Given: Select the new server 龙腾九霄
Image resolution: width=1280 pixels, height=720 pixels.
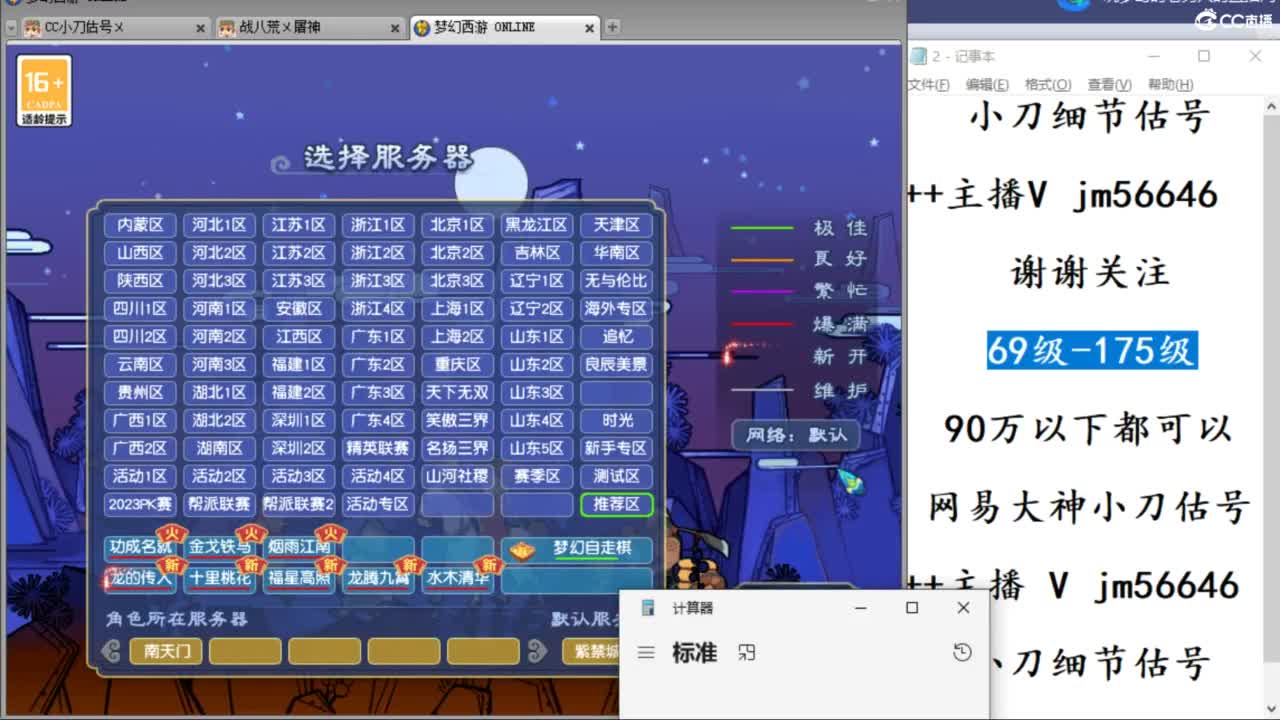Looking at the screenshot, I should [x=378, y=578].
